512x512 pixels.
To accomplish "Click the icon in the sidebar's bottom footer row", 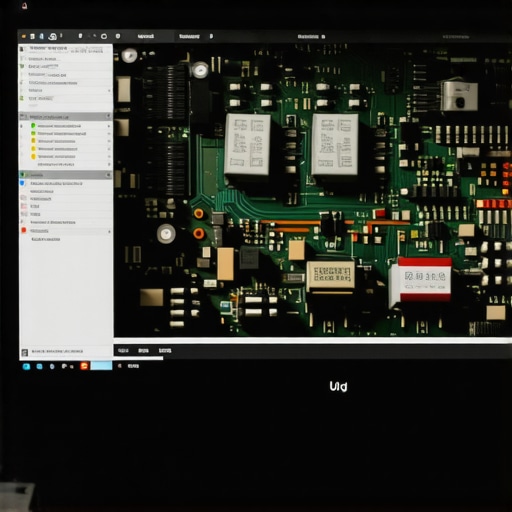I will click(25, 352).
